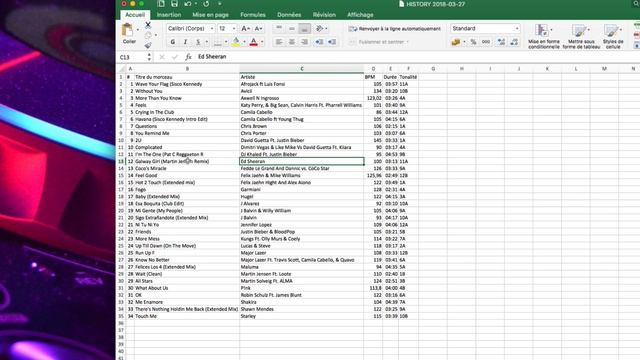
Task: Apply red font color swatch
Action: point(253,42)
